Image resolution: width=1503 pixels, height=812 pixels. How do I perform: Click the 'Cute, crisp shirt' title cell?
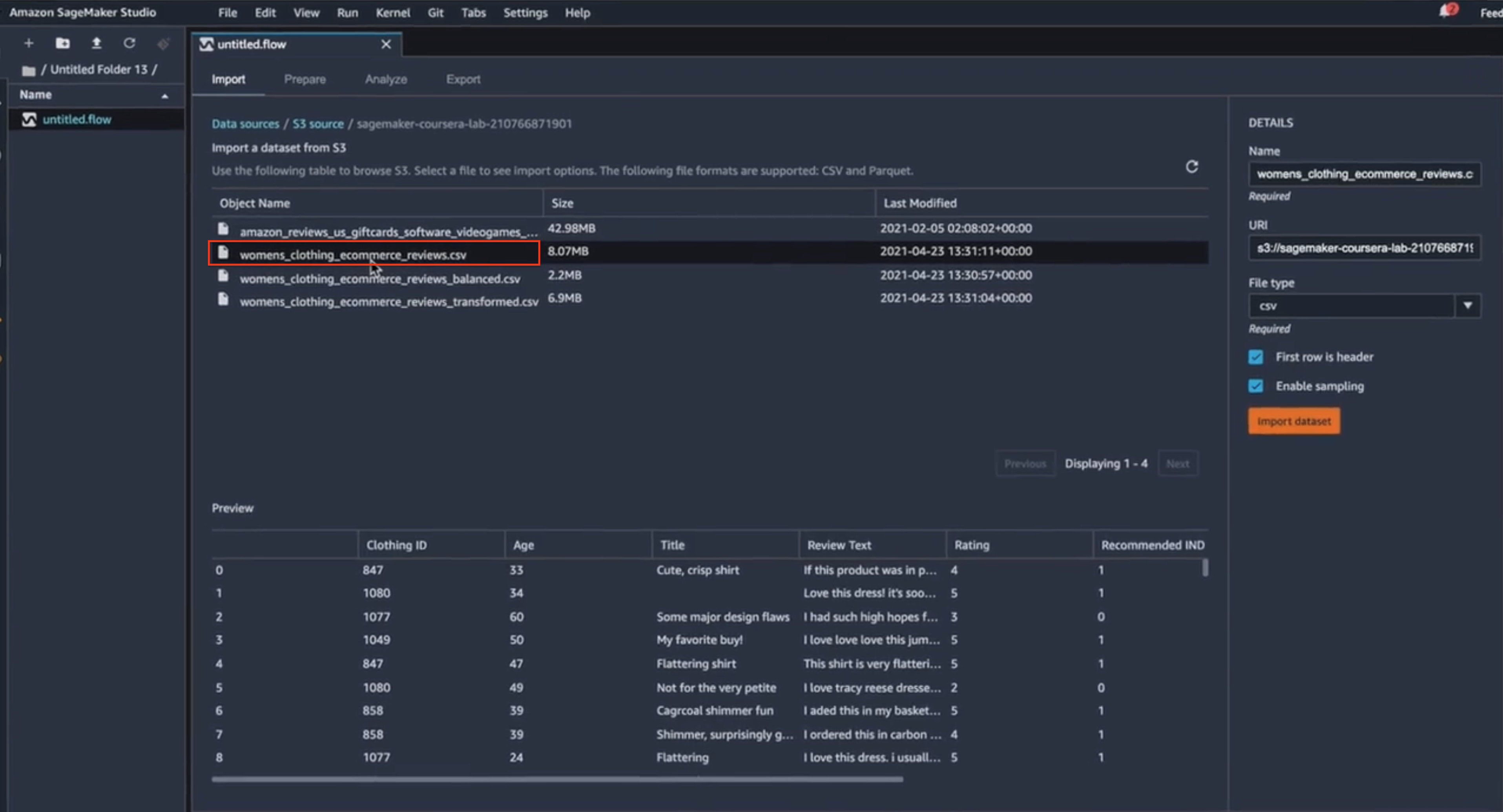[698, 570]
